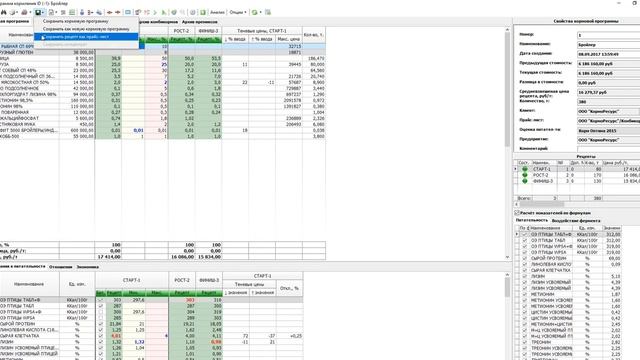640x360 pixels.
Task: Switch to Архив комбикормов tab
Action: tap(158, 22)
